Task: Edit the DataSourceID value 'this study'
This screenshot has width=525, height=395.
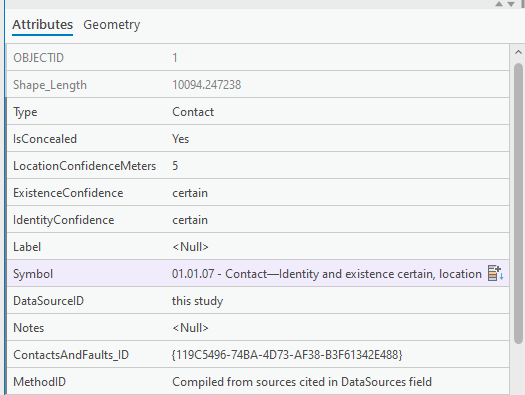Action: [x=198, y=301]
